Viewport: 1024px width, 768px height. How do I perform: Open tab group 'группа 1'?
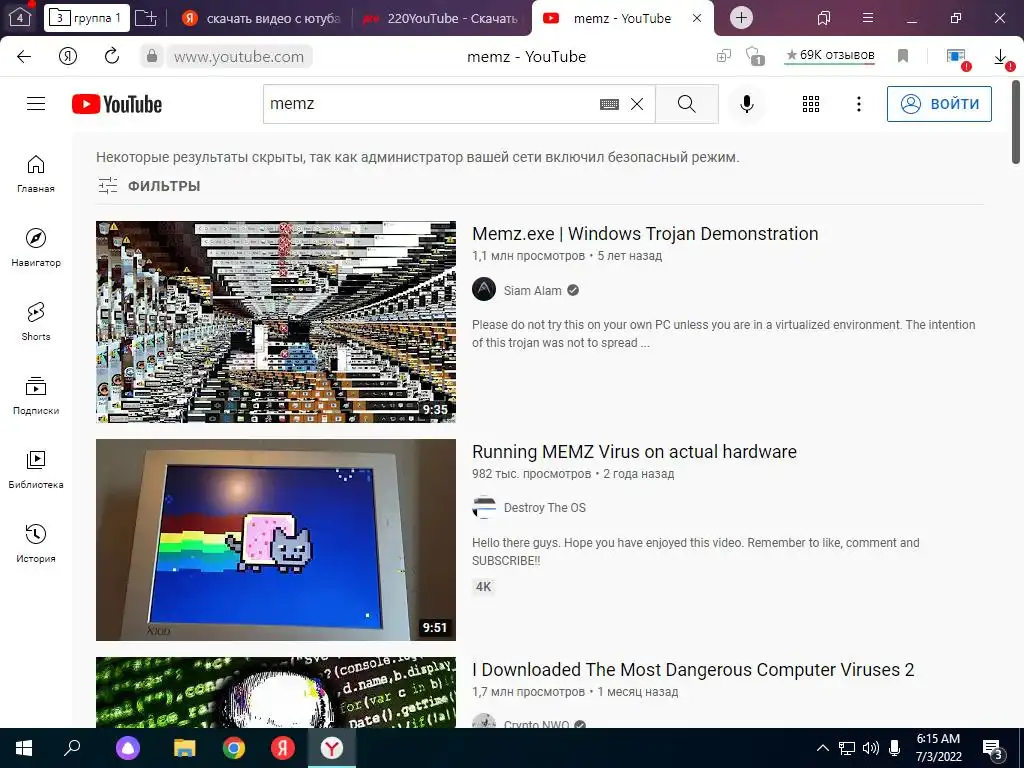87,18
